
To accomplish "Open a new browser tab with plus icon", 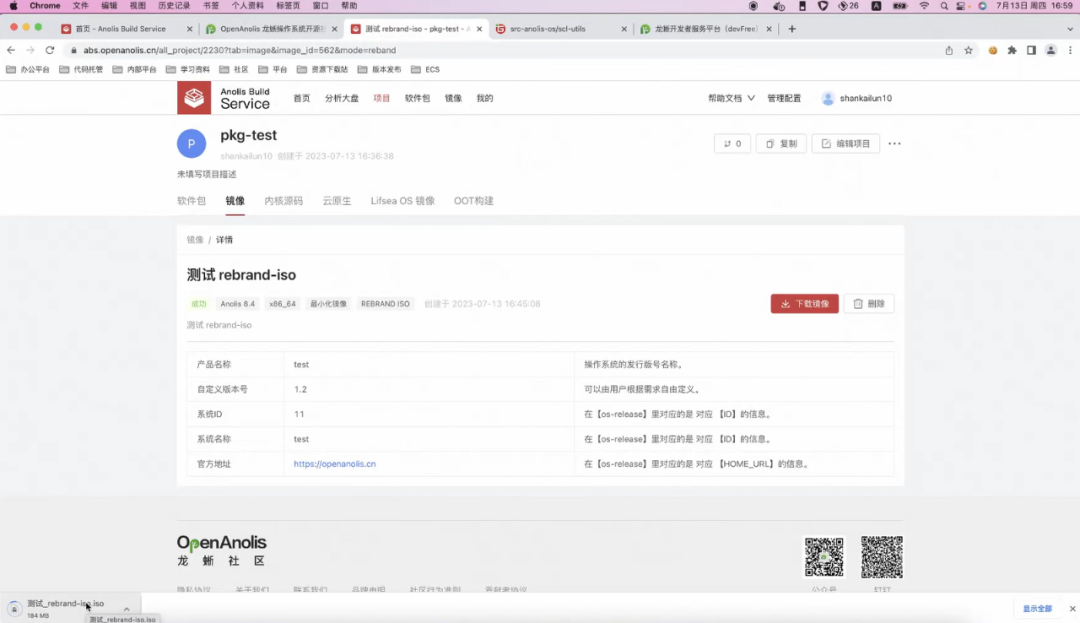I will (x=791, y=29).
